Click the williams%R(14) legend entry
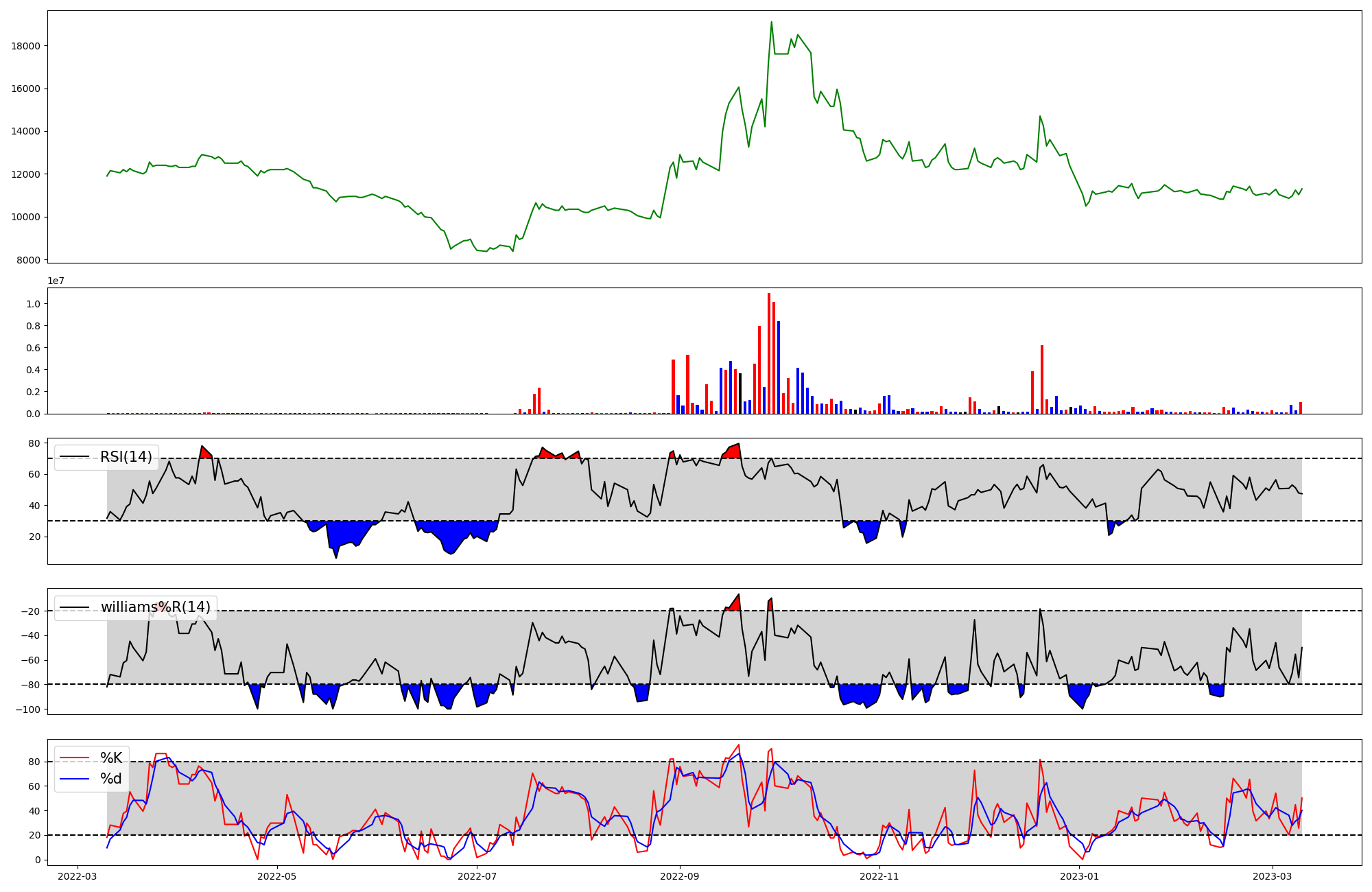This screenshot has width=1372, height=892. [x=155, y=607]
